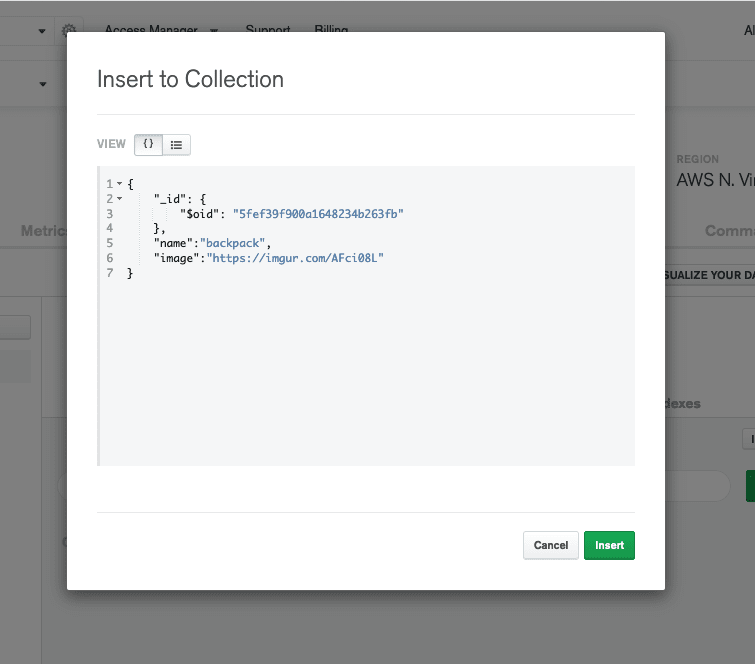The height and width of the screenshot is (664, 755).
Task: Click the Insert button
Action: point(609,545)
